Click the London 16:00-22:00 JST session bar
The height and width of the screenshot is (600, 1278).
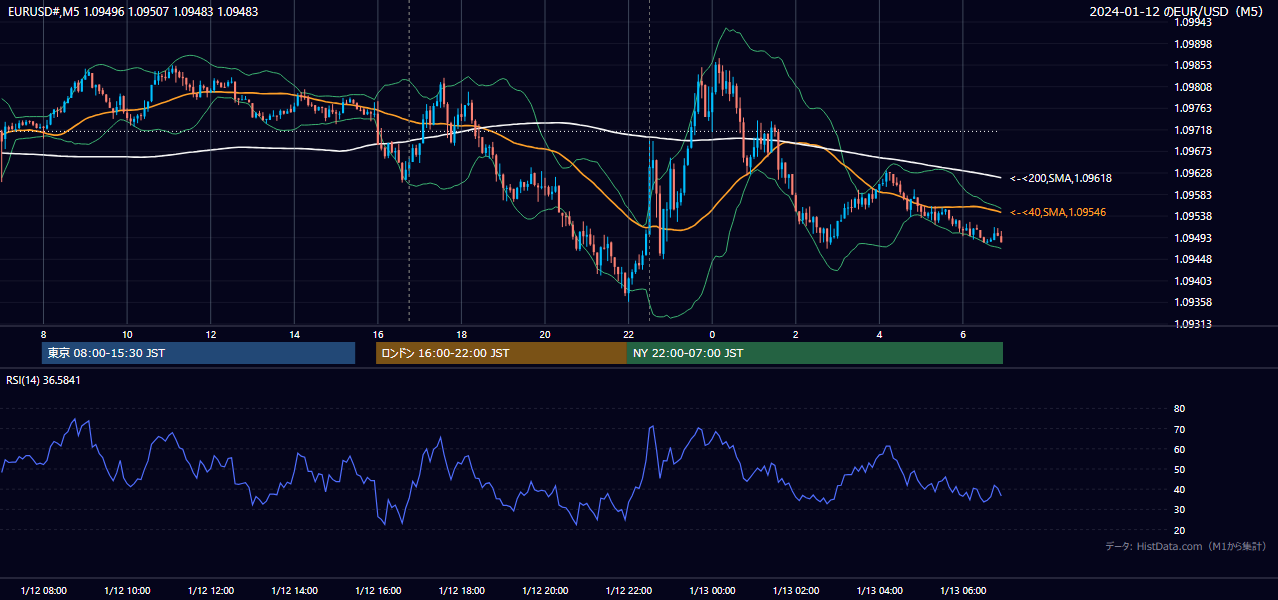(501, 353)
